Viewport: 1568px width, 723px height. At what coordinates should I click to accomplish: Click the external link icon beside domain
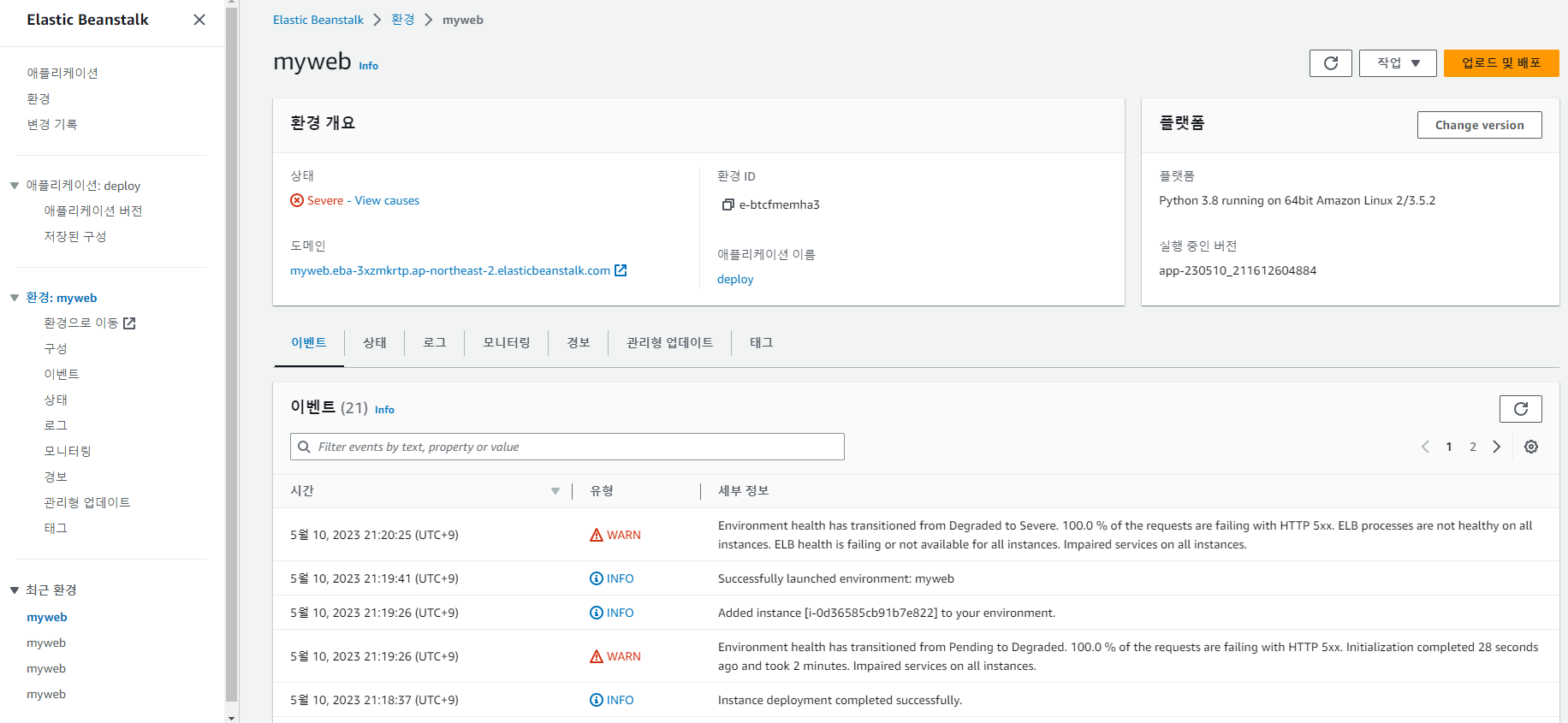coord(621,270)
